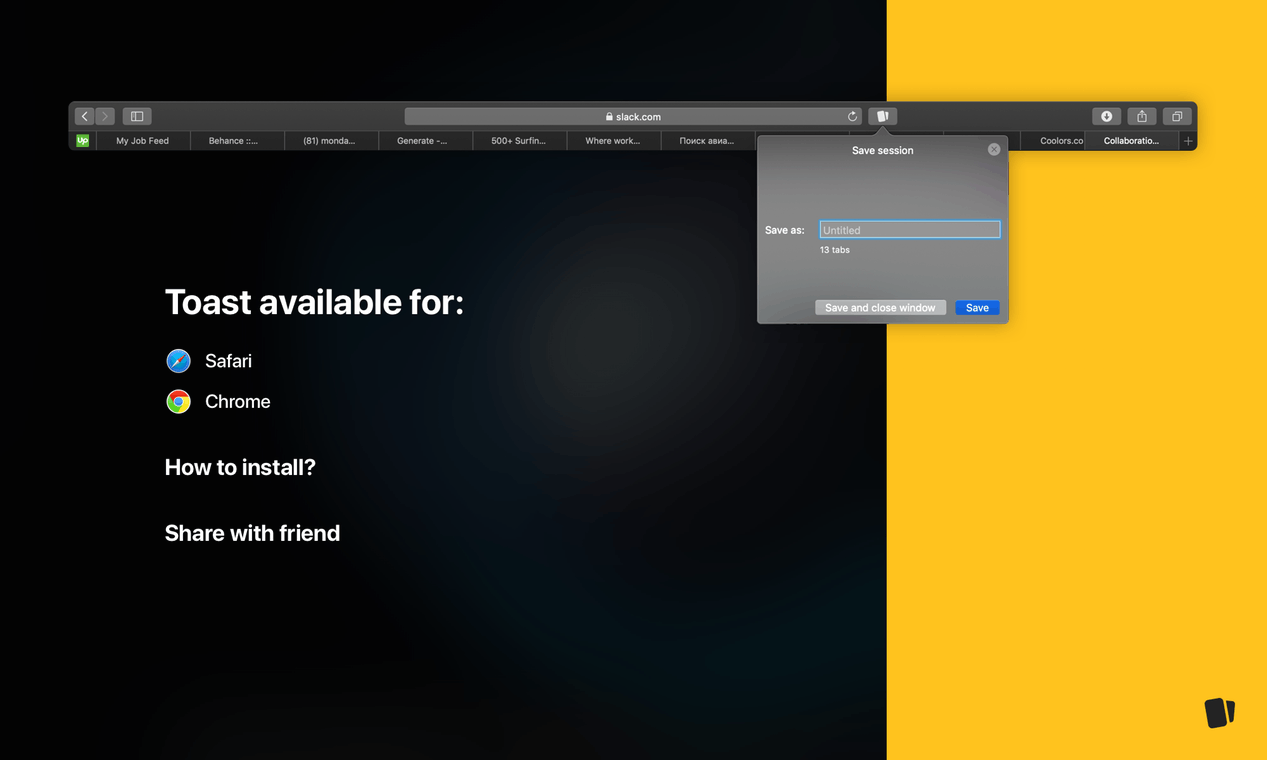Show Safari downloads
Screen dimensions: 1267x760
(1106, 116)
